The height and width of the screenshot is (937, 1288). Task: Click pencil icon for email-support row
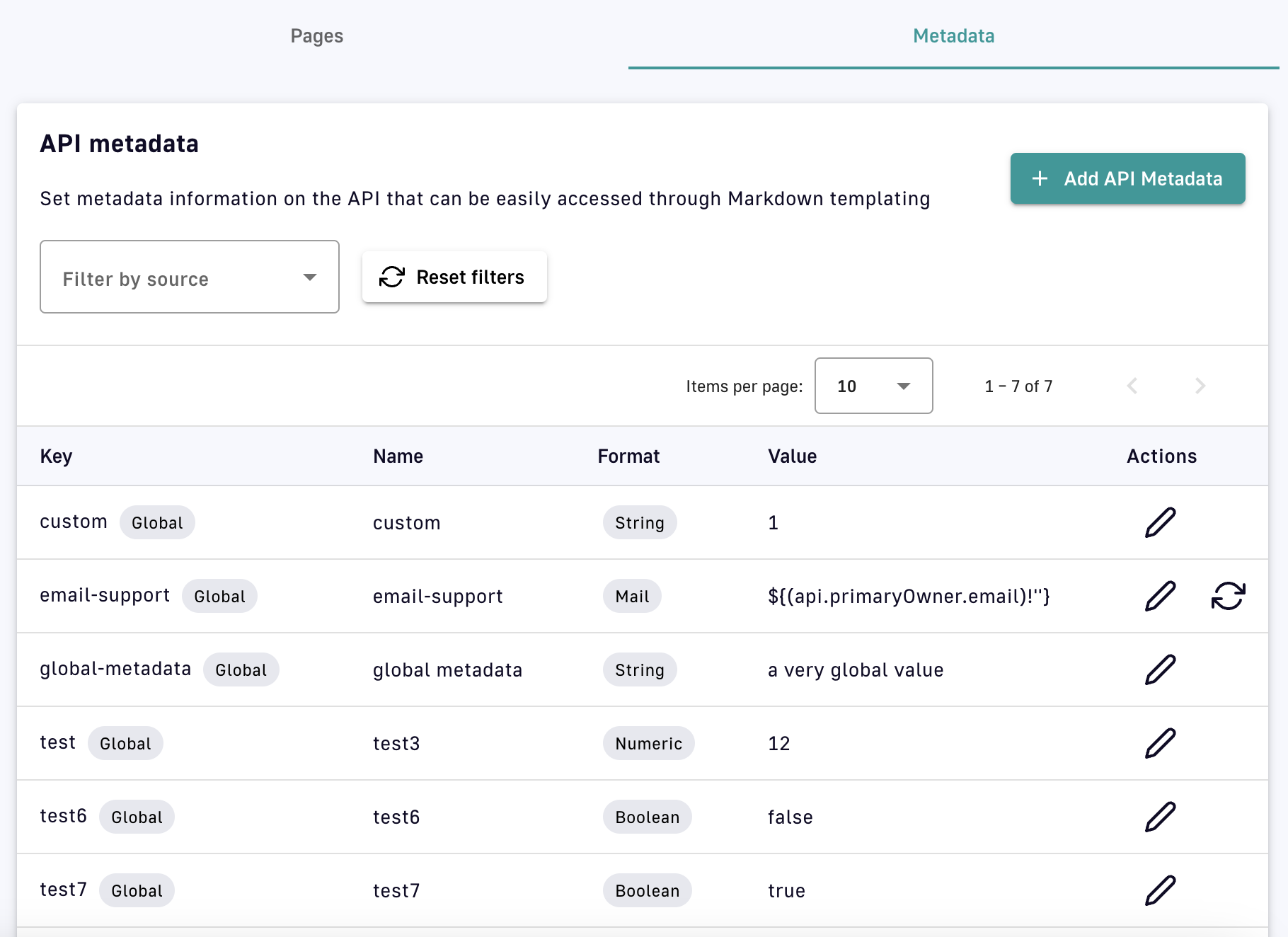coord(1160,597)
